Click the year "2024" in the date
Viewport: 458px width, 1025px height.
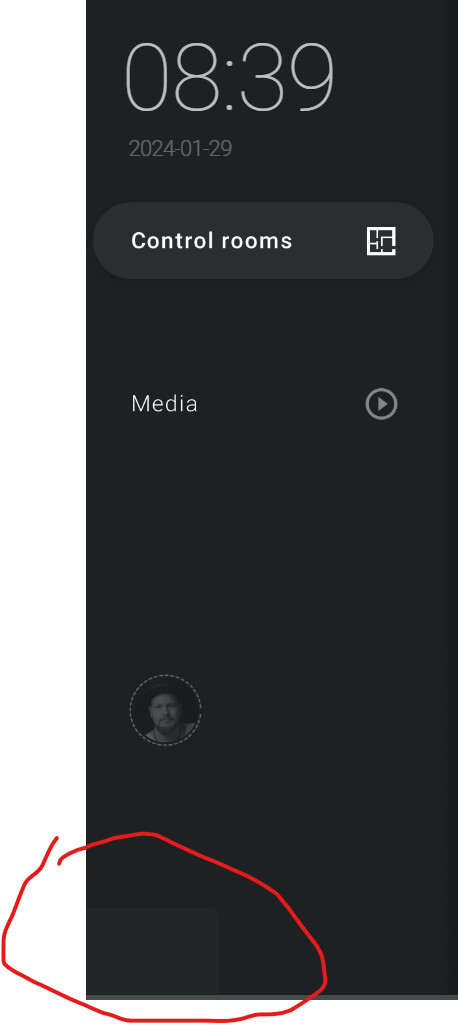[153, 148]
